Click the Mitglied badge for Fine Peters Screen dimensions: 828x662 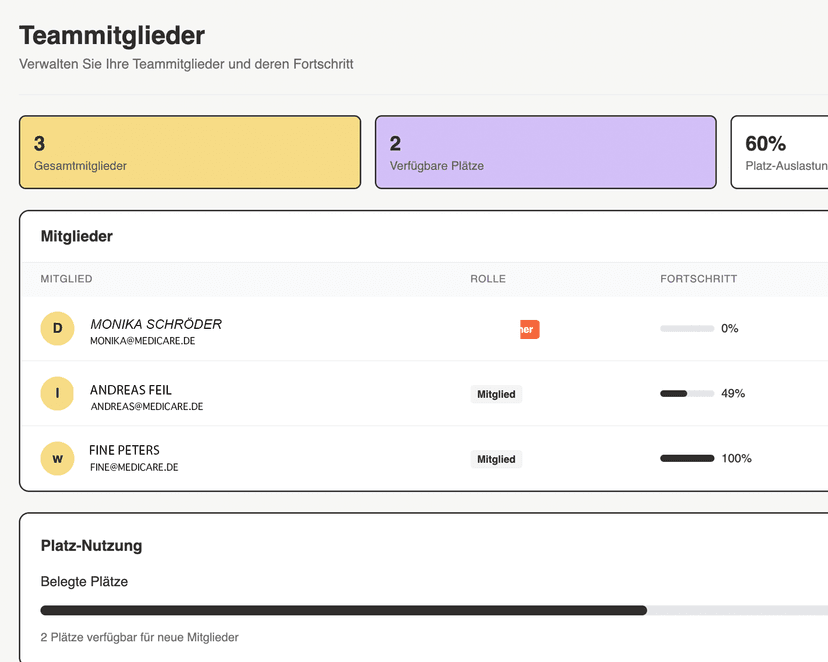click(x=496, y=459)
